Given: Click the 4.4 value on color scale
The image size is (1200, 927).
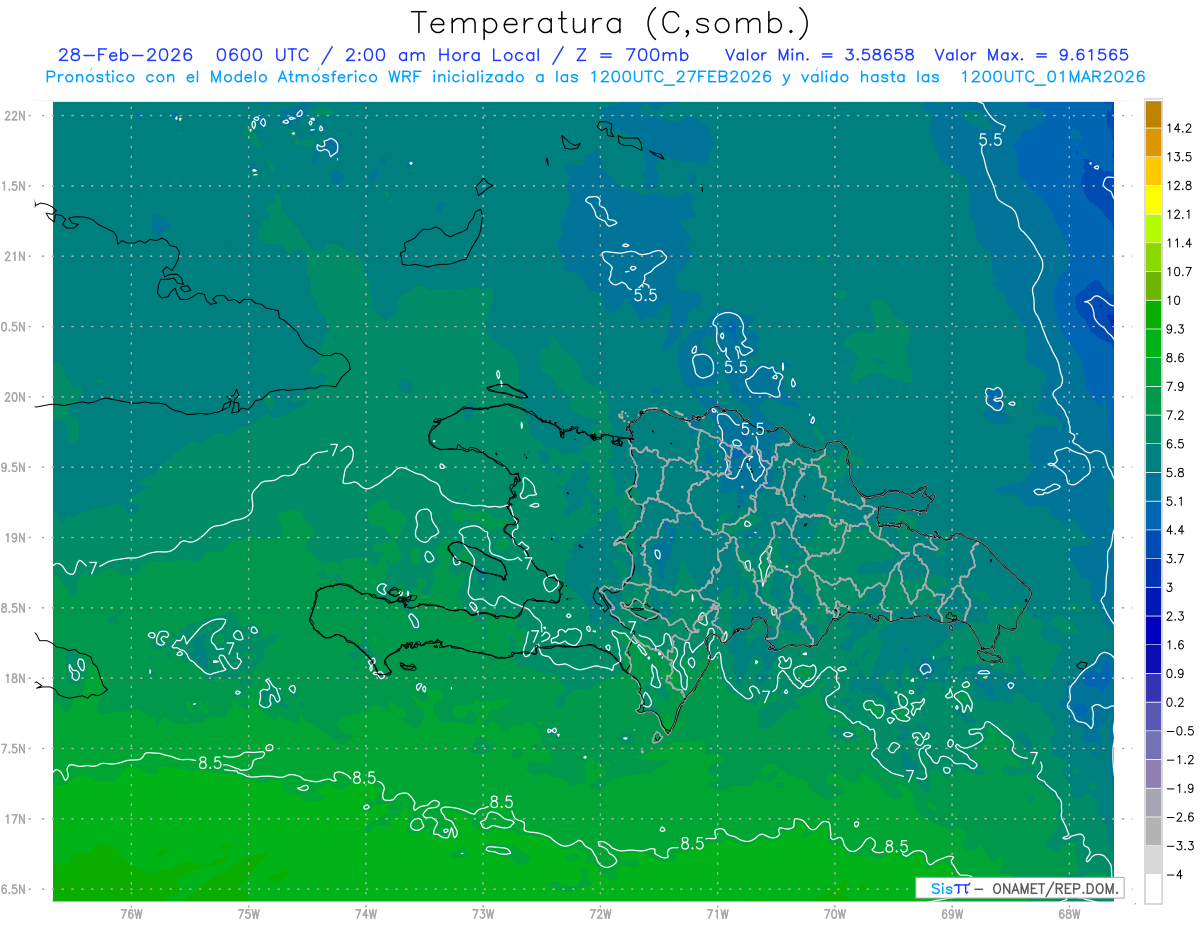Looking at the screenshot, I should click(x=1177, y=529).
